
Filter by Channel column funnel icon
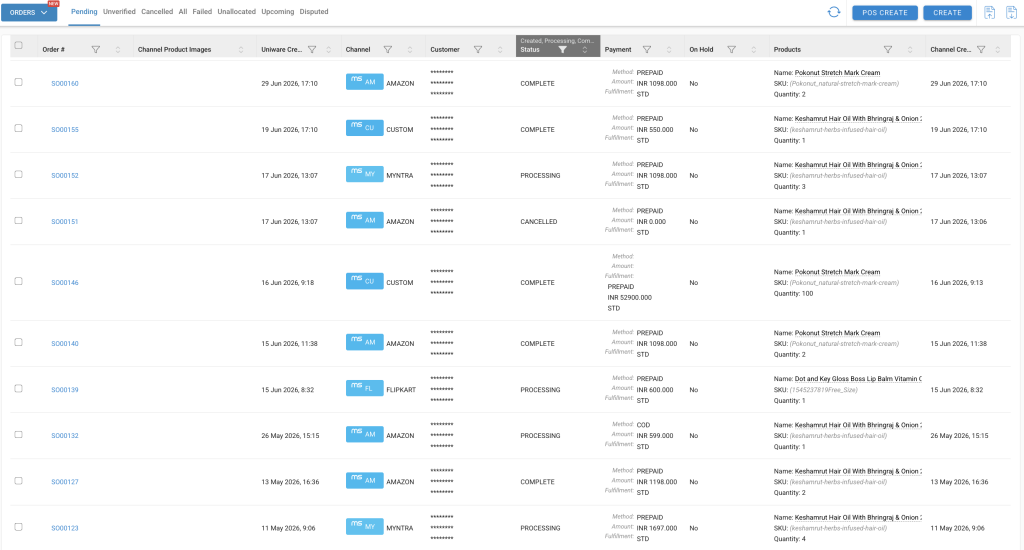click(x=387, y=50)
